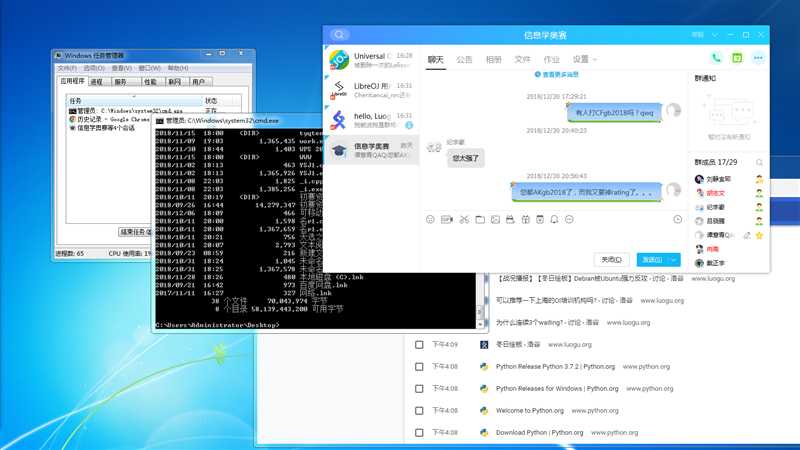Start a voice call with the green phone icon

[x=716, y=58]
